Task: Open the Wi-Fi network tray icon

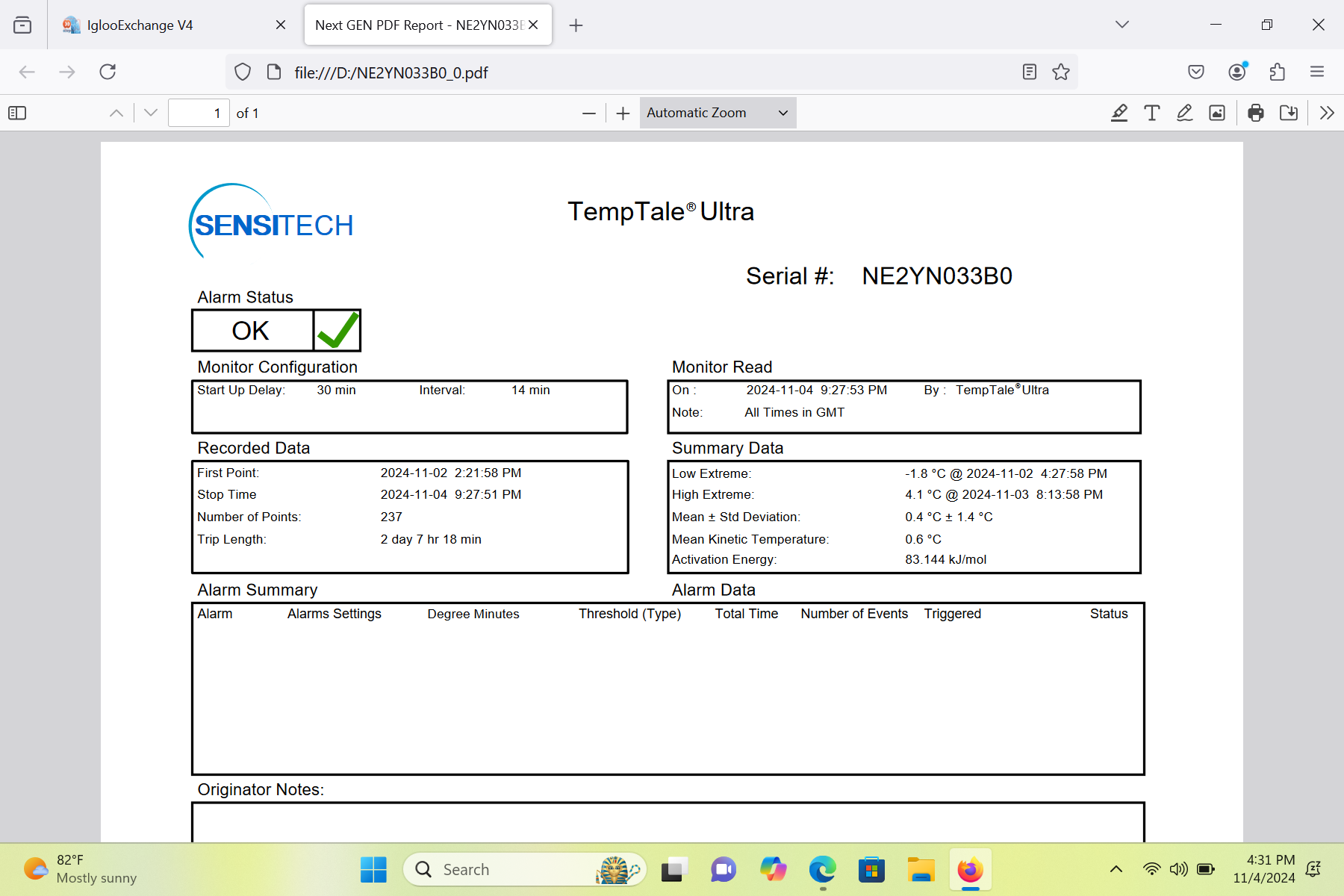Action: pyautogui.click(x=1152, y=869)
